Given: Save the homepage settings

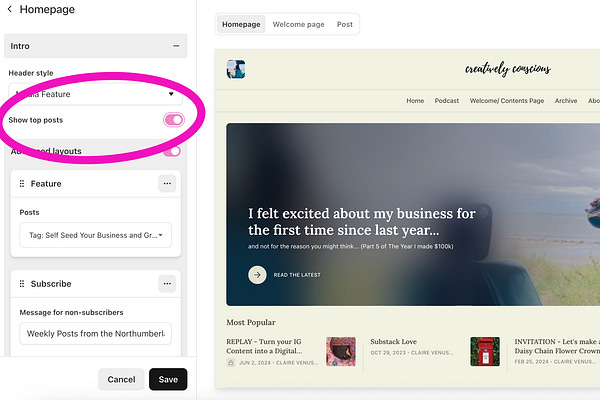Looking at the screenshot, I should click(168, 379).
